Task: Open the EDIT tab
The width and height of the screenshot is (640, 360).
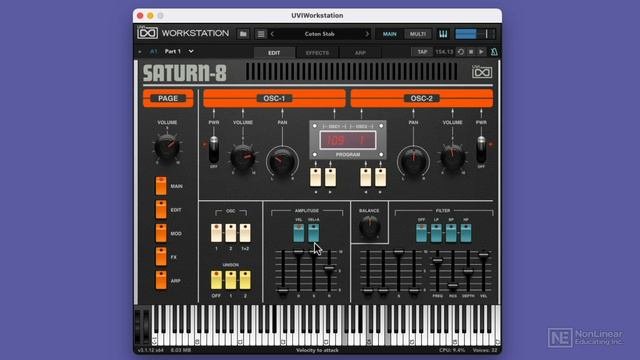Action: point(274,53)
